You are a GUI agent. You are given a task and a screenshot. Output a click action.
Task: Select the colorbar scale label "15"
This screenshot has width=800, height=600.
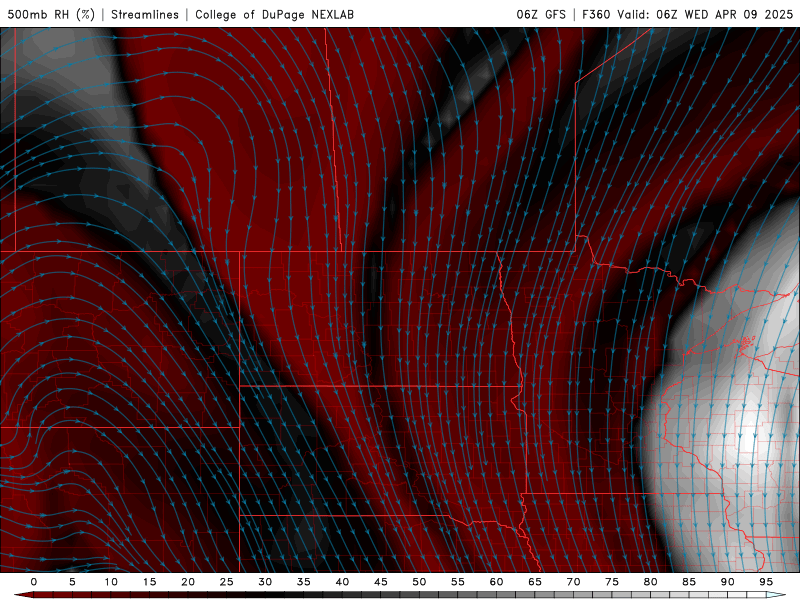(149, 582)
